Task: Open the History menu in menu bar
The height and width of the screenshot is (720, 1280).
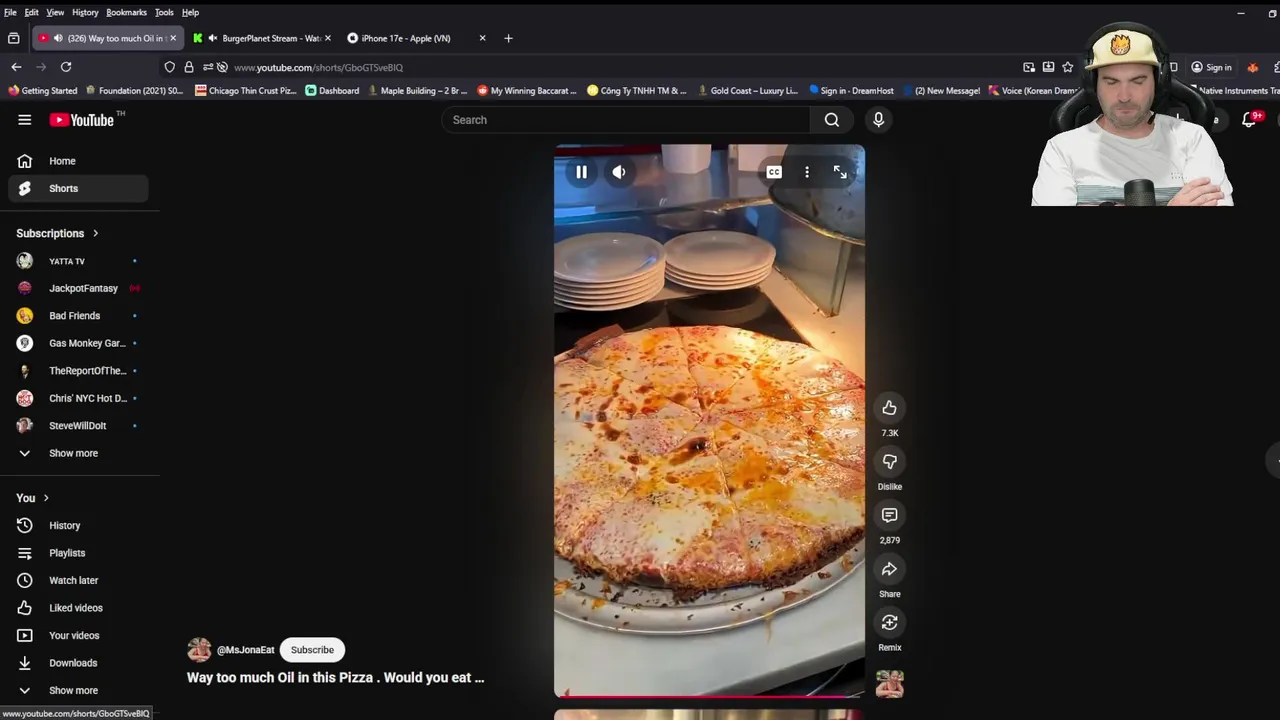Action: [85, 12]
